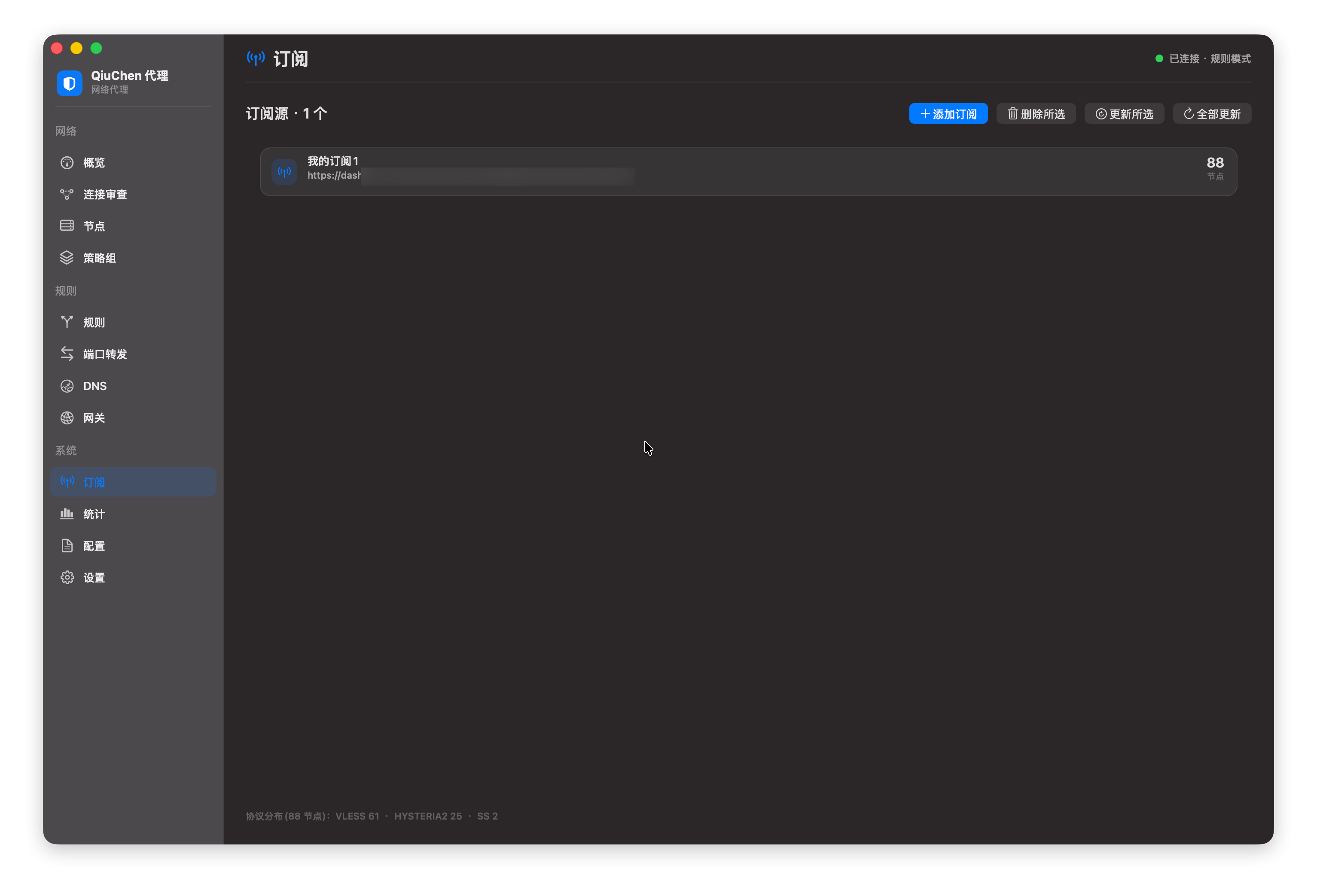
Task: Click the 订阅 antenna icon in sidebar
Action: pyautogui.click(x=67, y=482)
